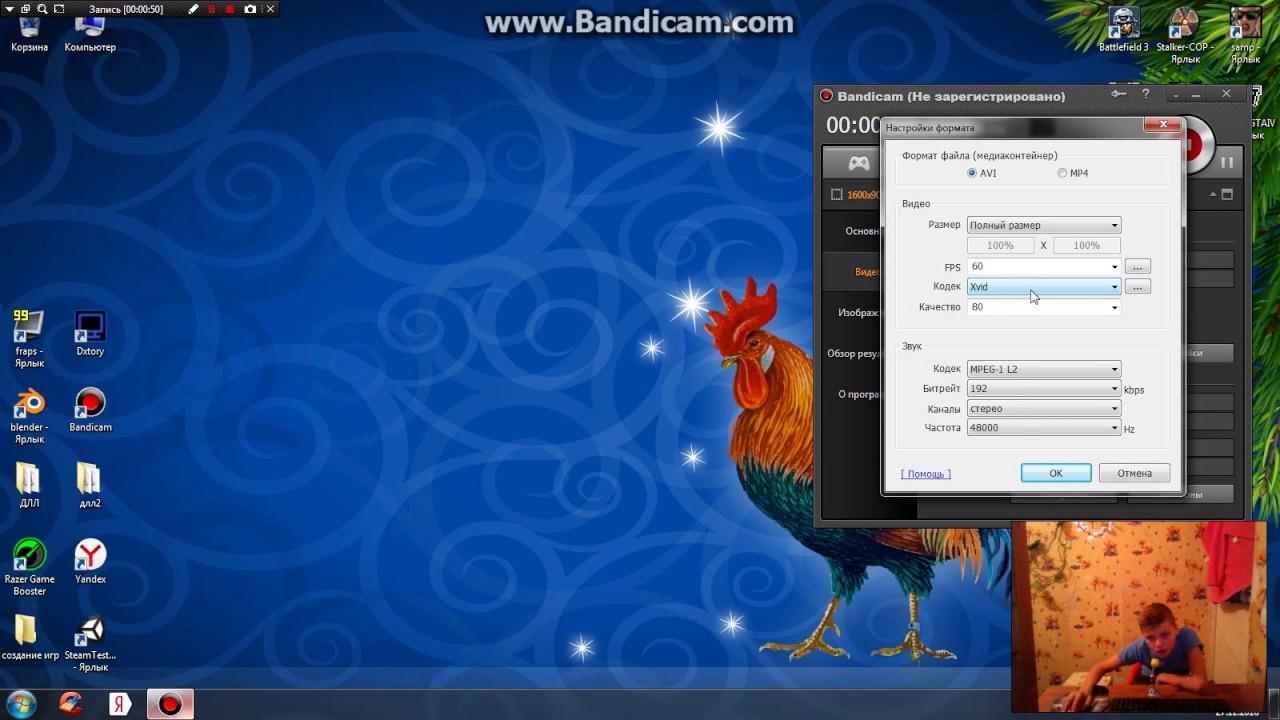Launch the Yandex desktop shortcut
The image size is (1280, 720).
tap(90, 562)
